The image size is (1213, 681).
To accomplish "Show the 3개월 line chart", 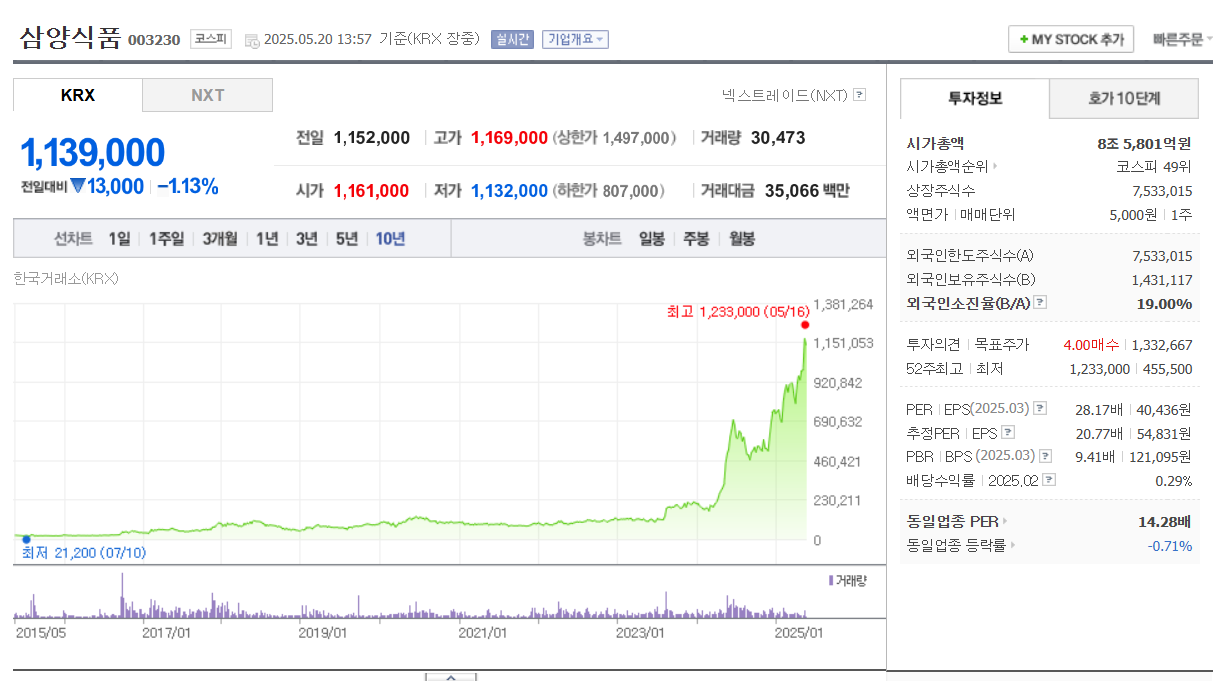I will (220, 239).
